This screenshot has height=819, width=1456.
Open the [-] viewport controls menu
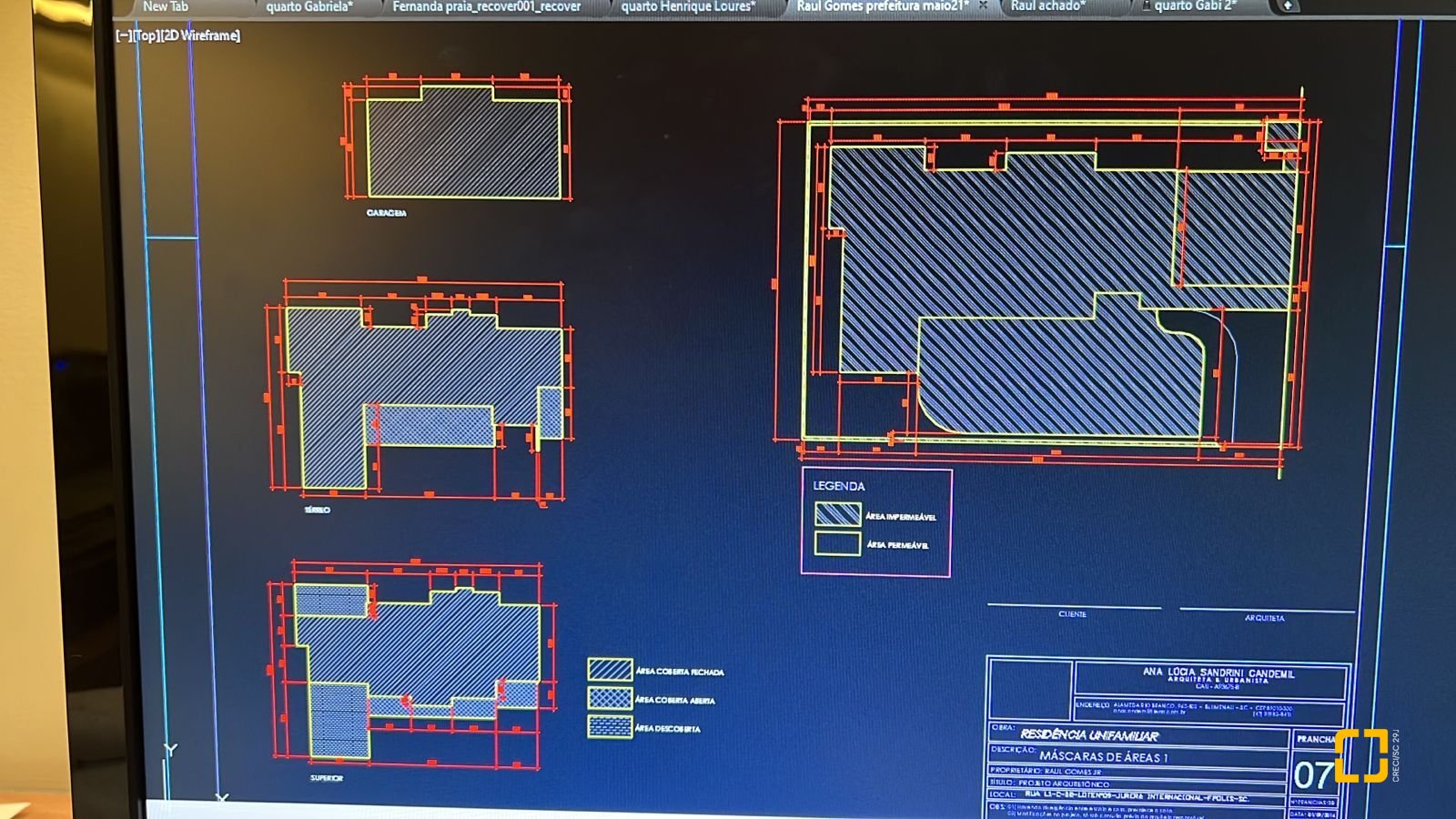(123, 35)
